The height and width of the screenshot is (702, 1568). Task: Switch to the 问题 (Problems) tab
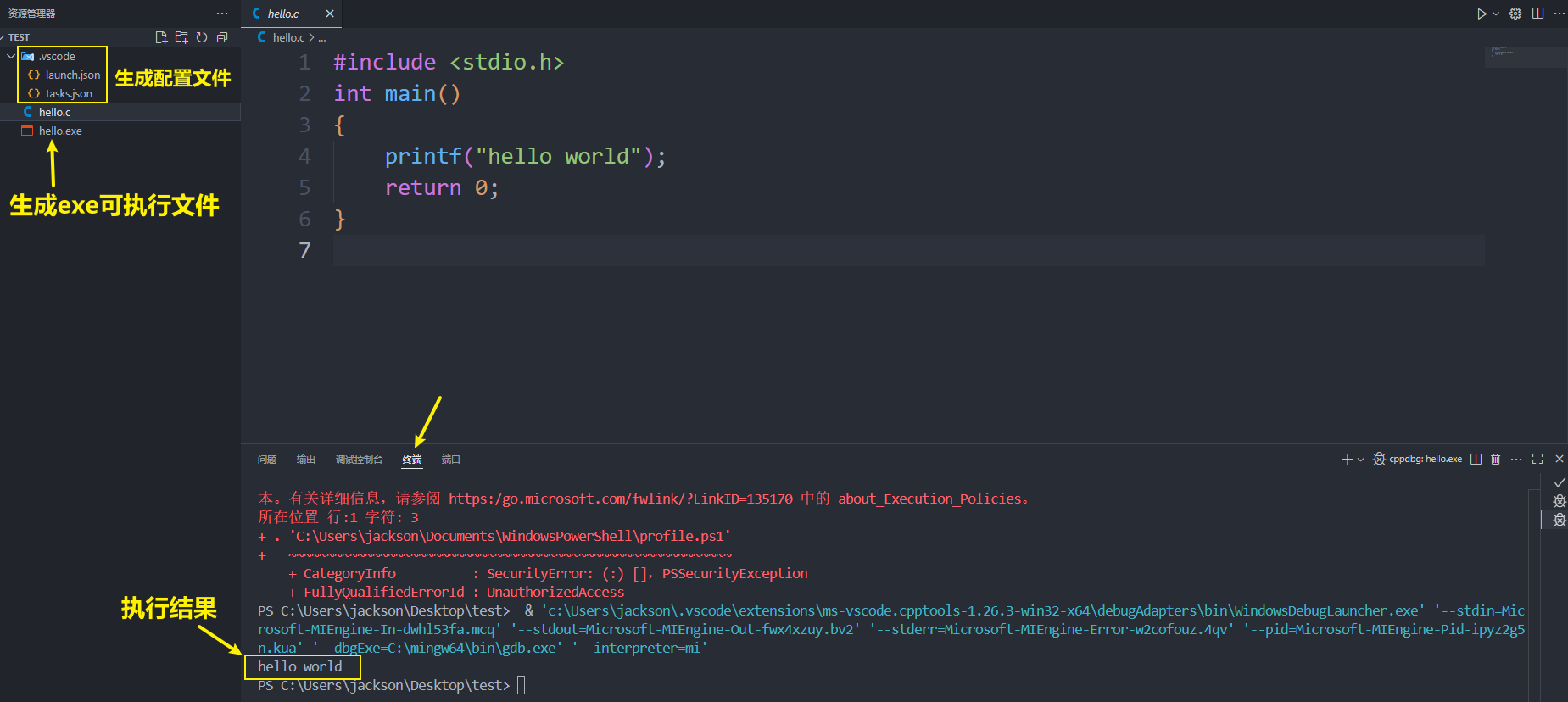point(267,460)
